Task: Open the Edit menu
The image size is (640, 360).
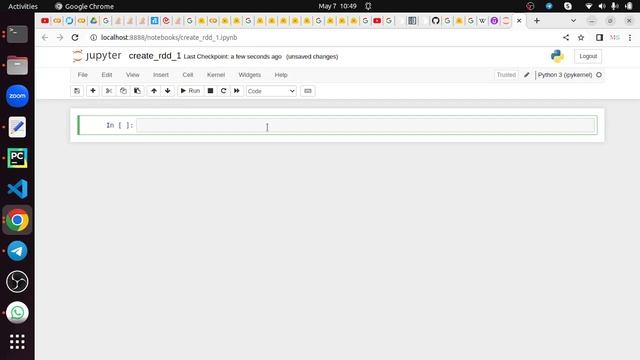Action: [107, 75]
